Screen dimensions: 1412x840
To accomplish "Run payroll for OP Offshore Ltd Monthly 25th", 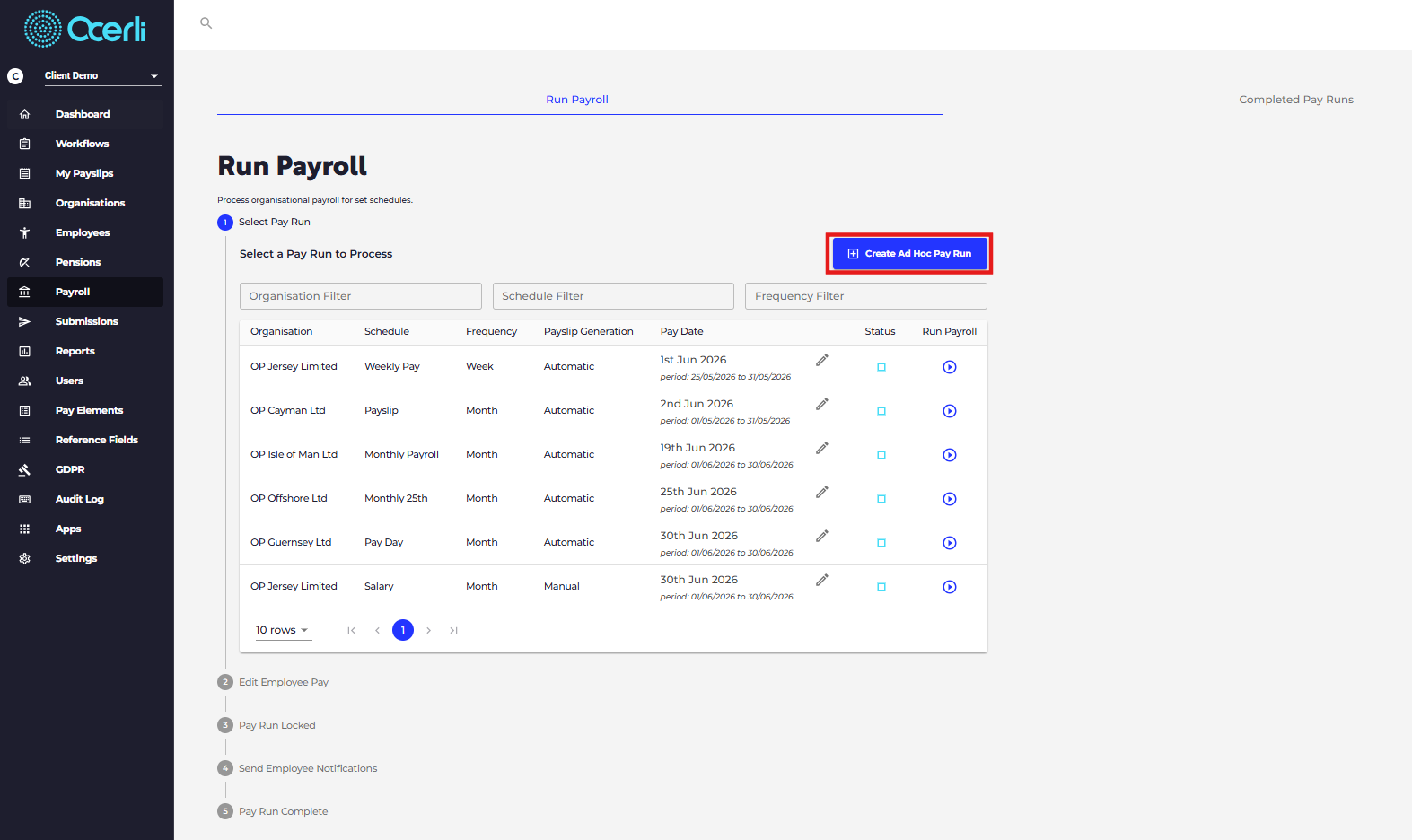I will tap(950, 499).
